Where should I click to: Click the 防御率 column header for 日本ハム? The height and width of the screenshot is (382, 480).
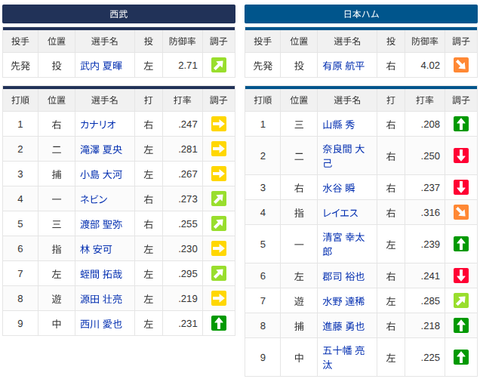pos(424,41)
